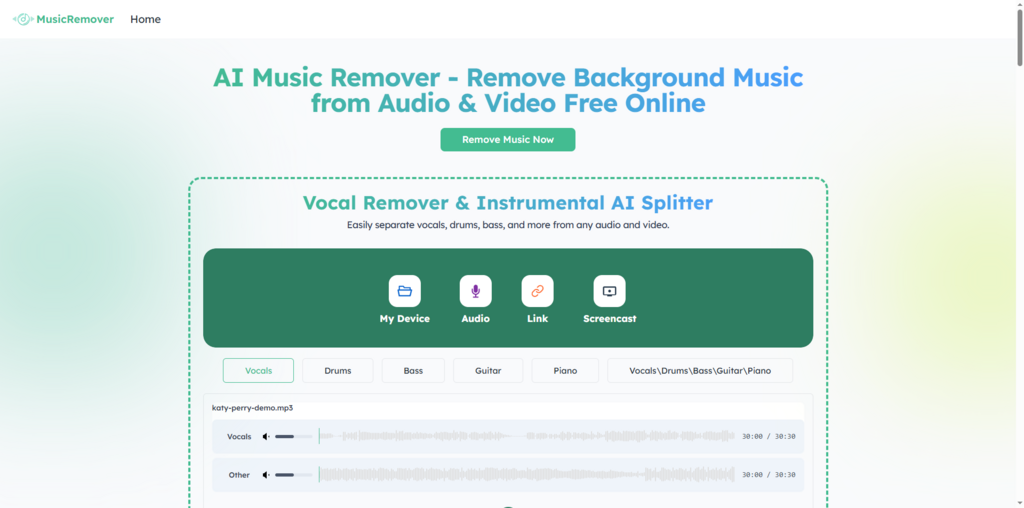The image size is (1024, 508).
Task: Click the katy-perry-demo.mp3 file name
Action: (252, 407)
